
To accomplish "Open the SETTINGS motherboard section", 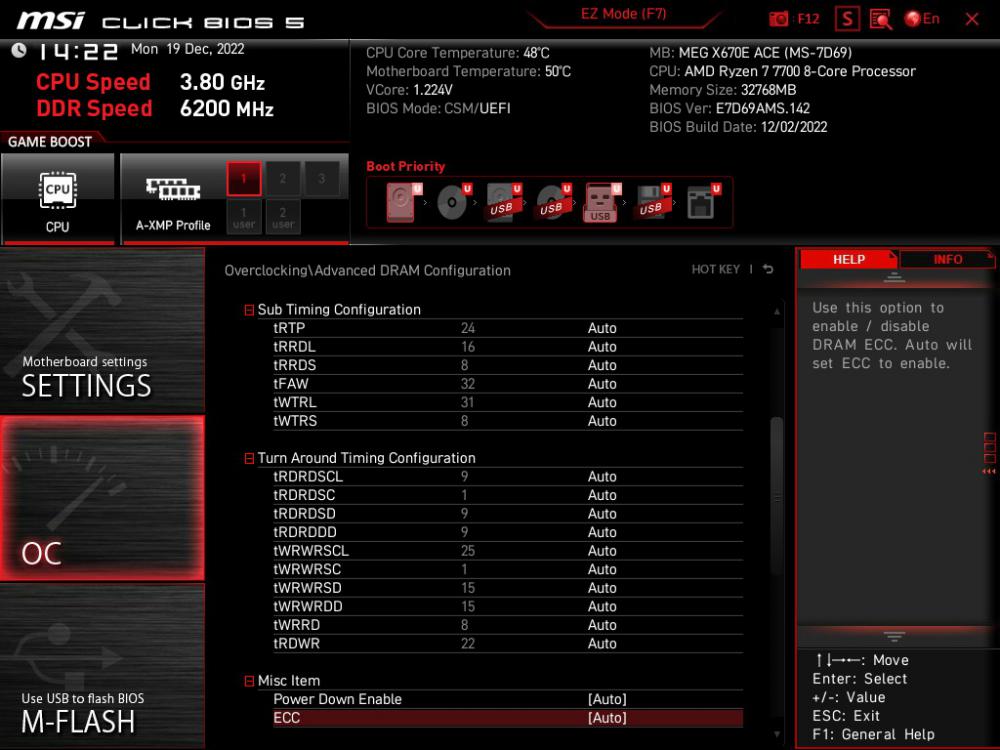I will pos(102,330).
